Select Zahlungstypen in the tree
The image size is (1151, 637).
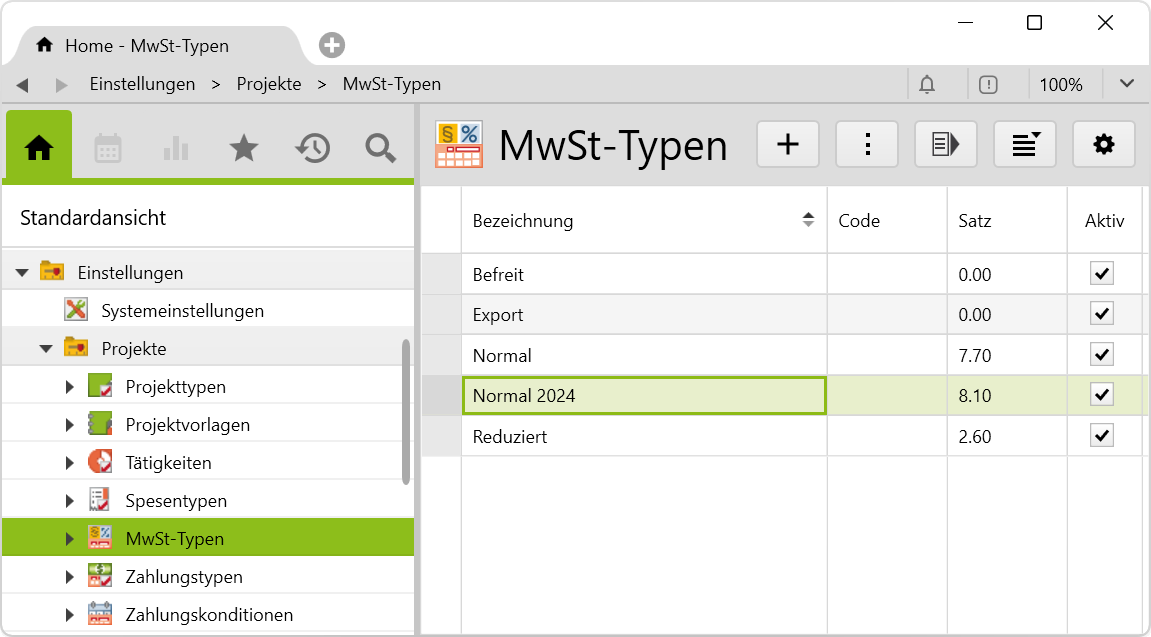pos(184,577)
